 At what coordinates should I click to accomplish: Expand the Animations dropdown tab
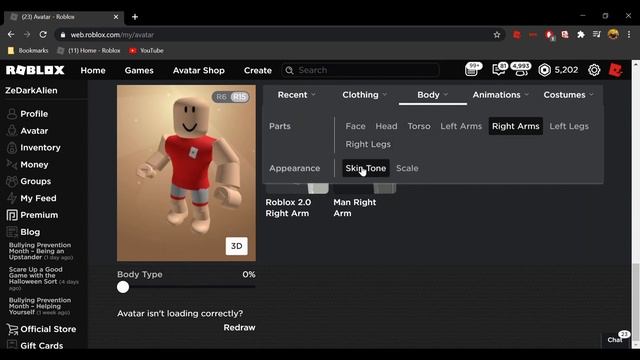click(500, 95)
